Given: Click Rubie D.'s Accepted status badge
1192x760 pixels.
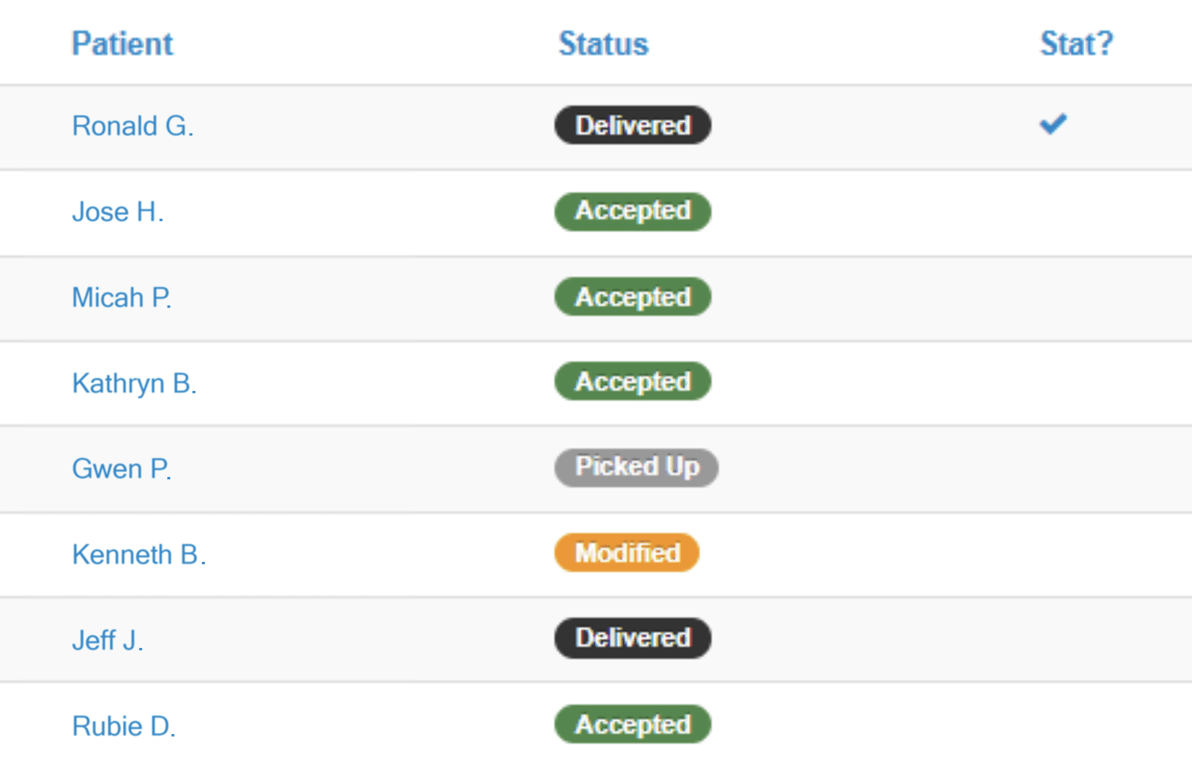Looking at the screenshot, I should click(x=632, y=725).
